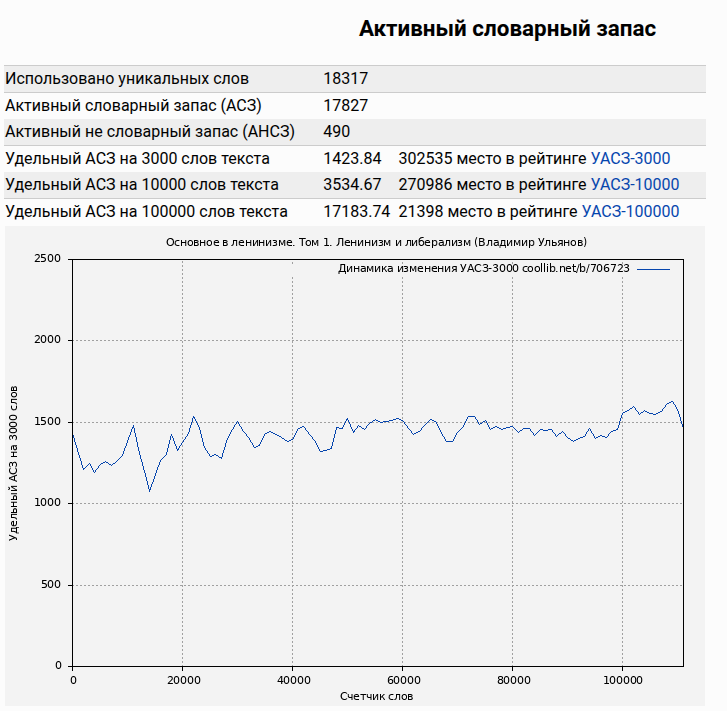Screen dimensions: 727x711
Task: Click the label Активный не словарный запас (АНСЗ)
Action: coord(148,131)
